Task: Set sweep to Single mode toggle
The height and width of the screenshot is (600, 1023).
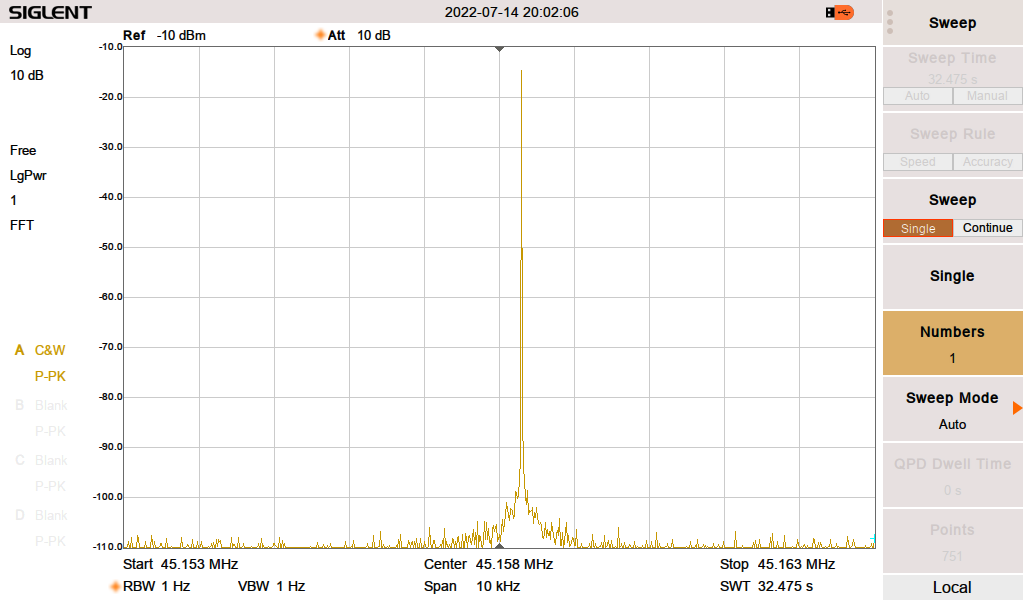Action: (x=917, y=228)
